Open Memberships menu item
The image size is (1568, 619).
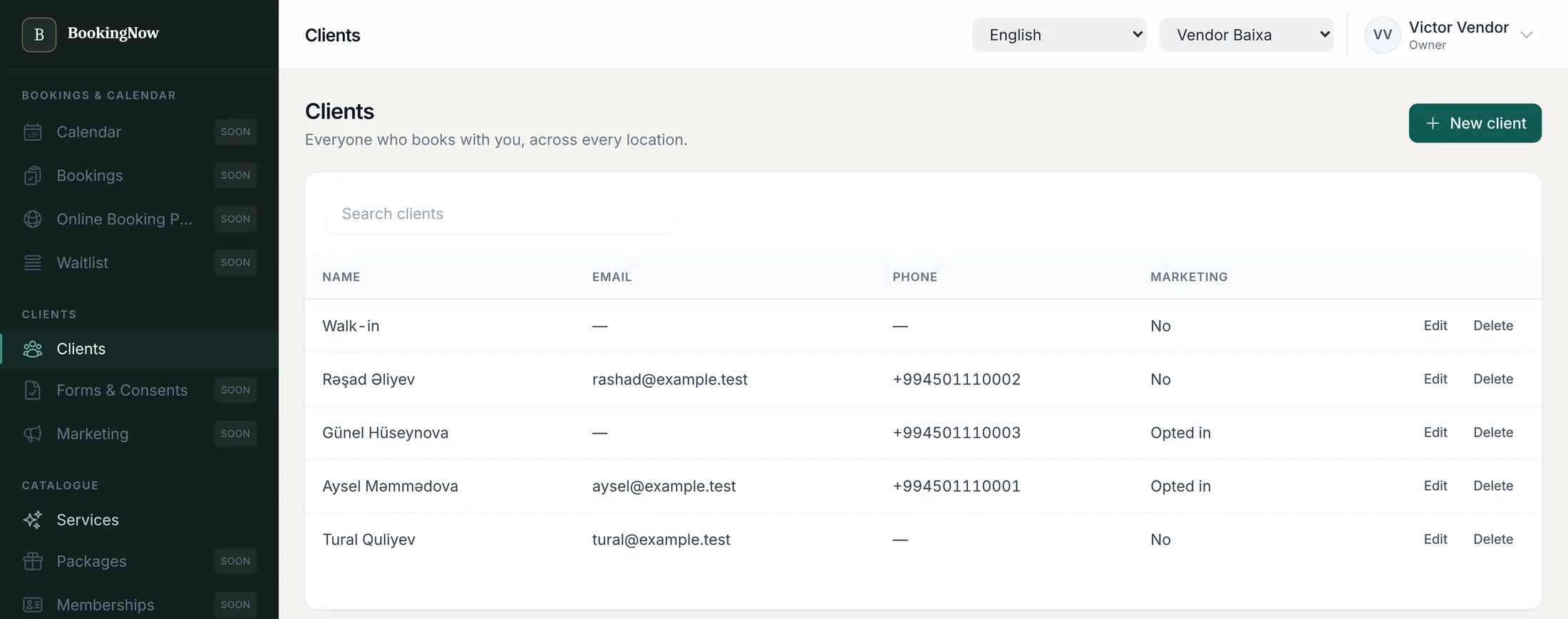(x=139, y=605)
